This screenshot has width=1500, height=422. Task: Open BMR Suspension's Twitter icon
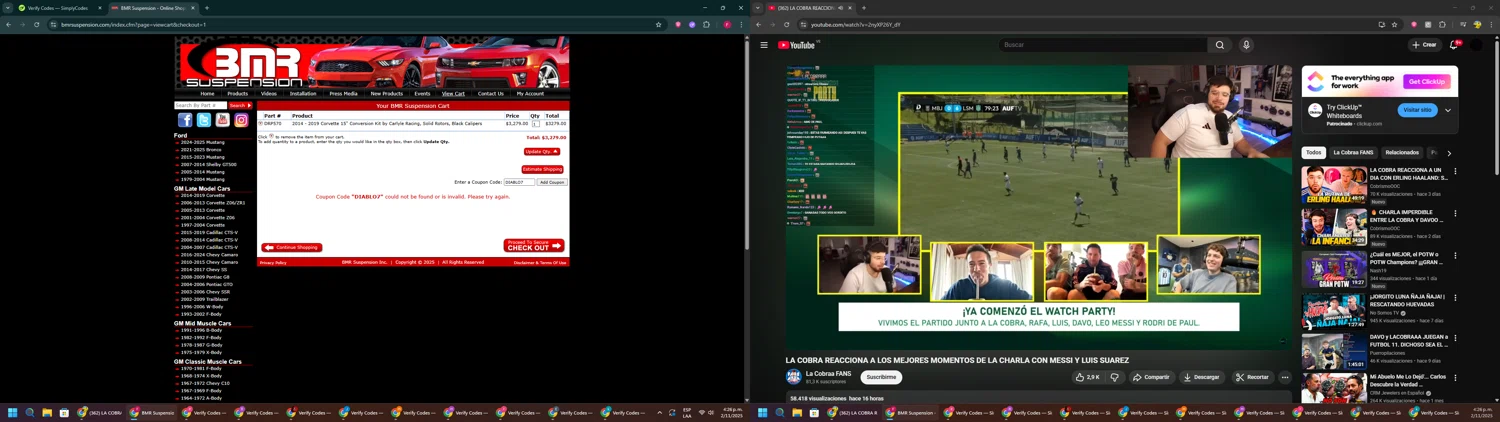[204, 120]
